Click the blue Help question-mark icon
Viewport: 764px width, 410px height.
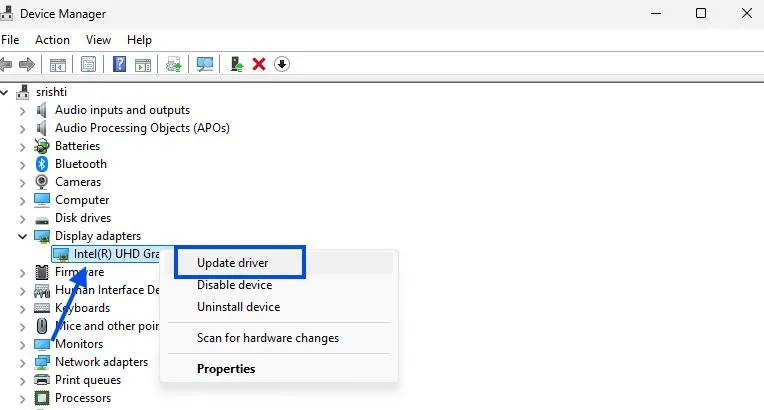click(x=119, y=64)
